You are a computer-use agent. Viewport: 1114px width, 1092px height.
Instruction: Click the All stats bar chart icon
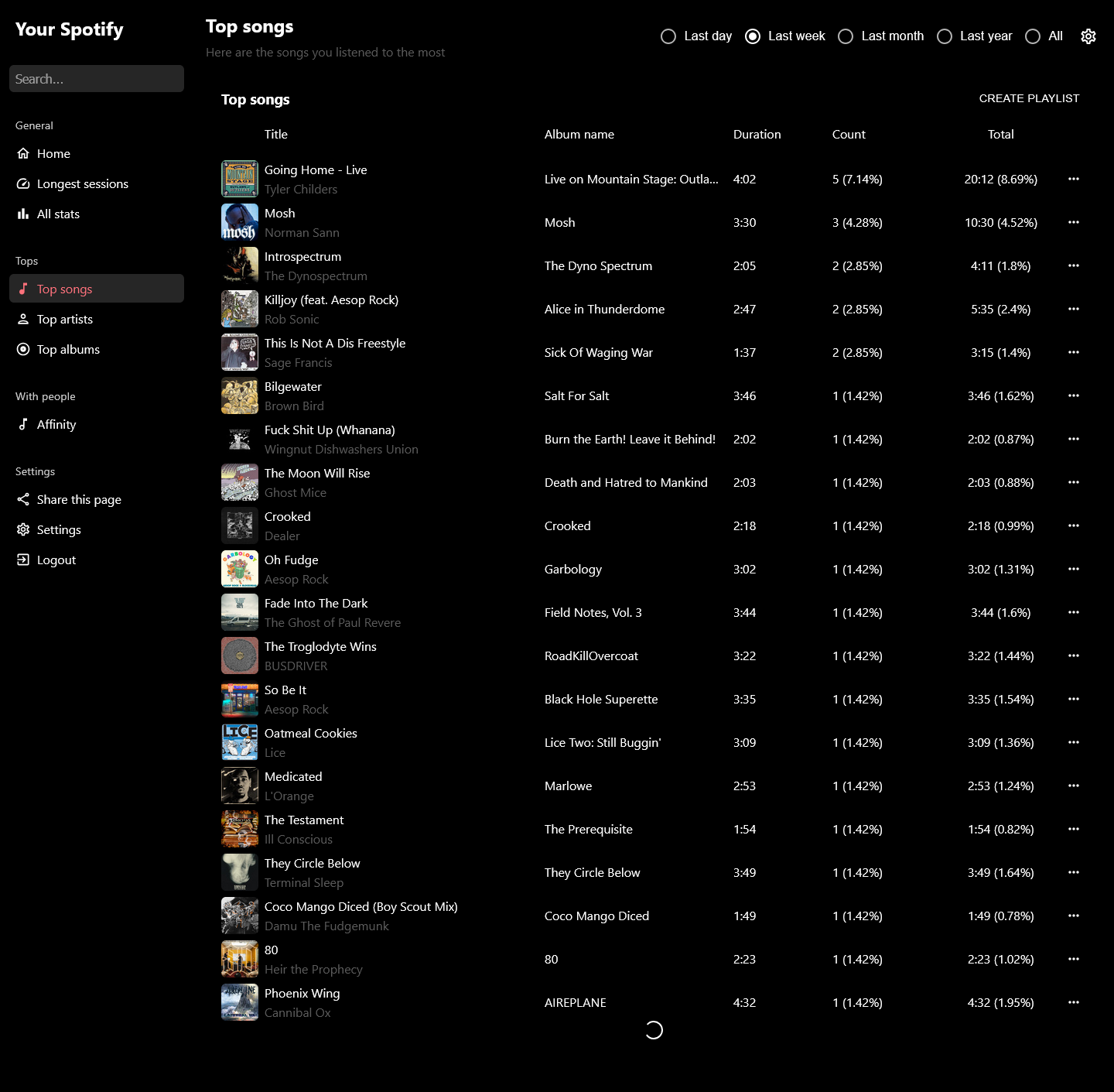click(23, 214)
